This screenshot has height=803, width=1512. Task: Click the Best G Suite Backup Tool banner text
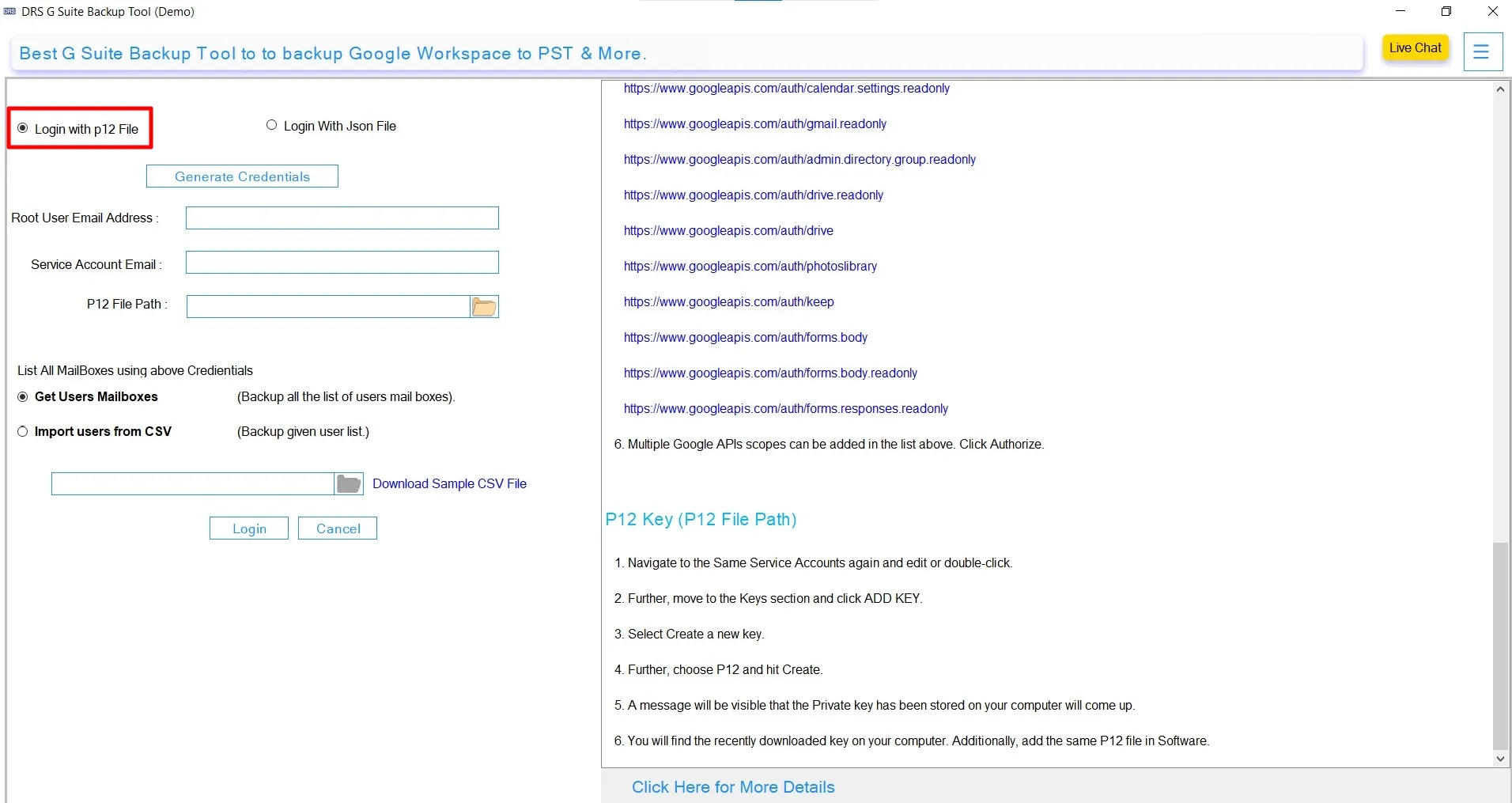tap(333, 54)
